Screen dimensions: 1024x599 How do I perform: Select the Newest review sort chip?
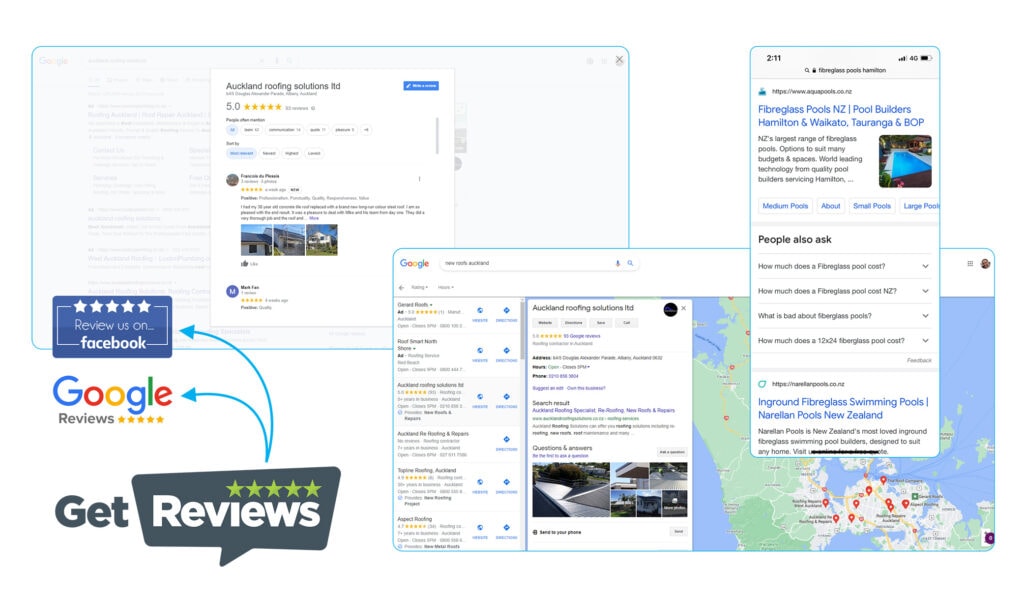268,153
